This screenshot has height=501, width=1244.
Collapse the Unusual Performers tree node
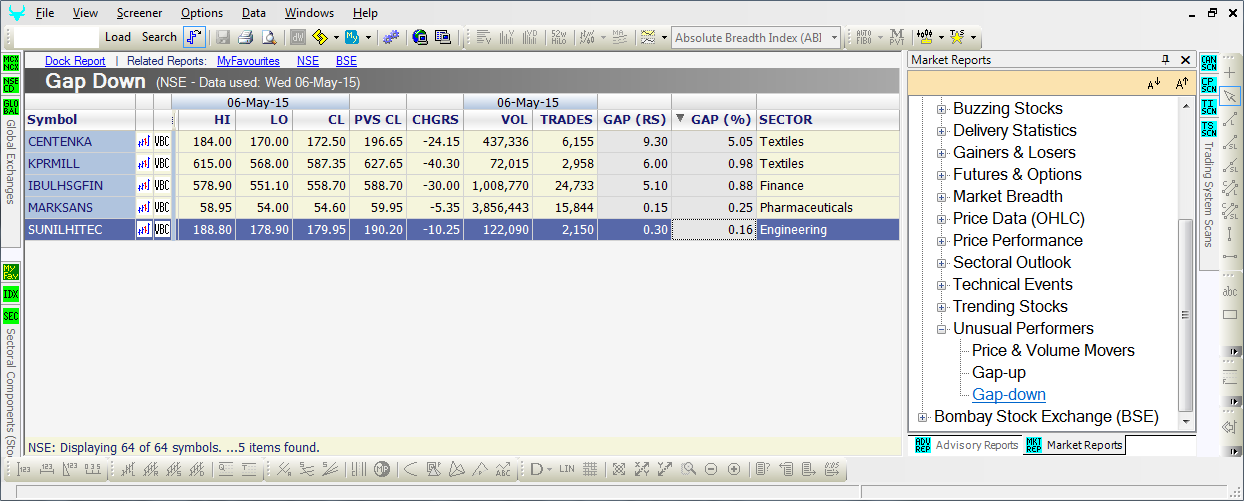click(x=941, y=329)
